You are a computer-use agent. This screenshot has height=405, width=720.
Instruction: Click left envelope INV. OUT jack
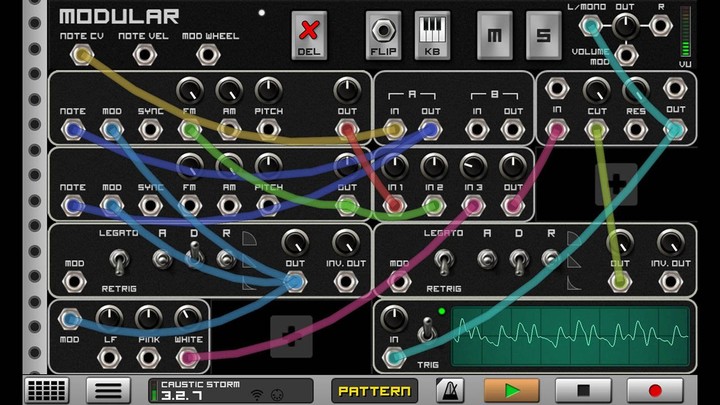coord(346,282)
